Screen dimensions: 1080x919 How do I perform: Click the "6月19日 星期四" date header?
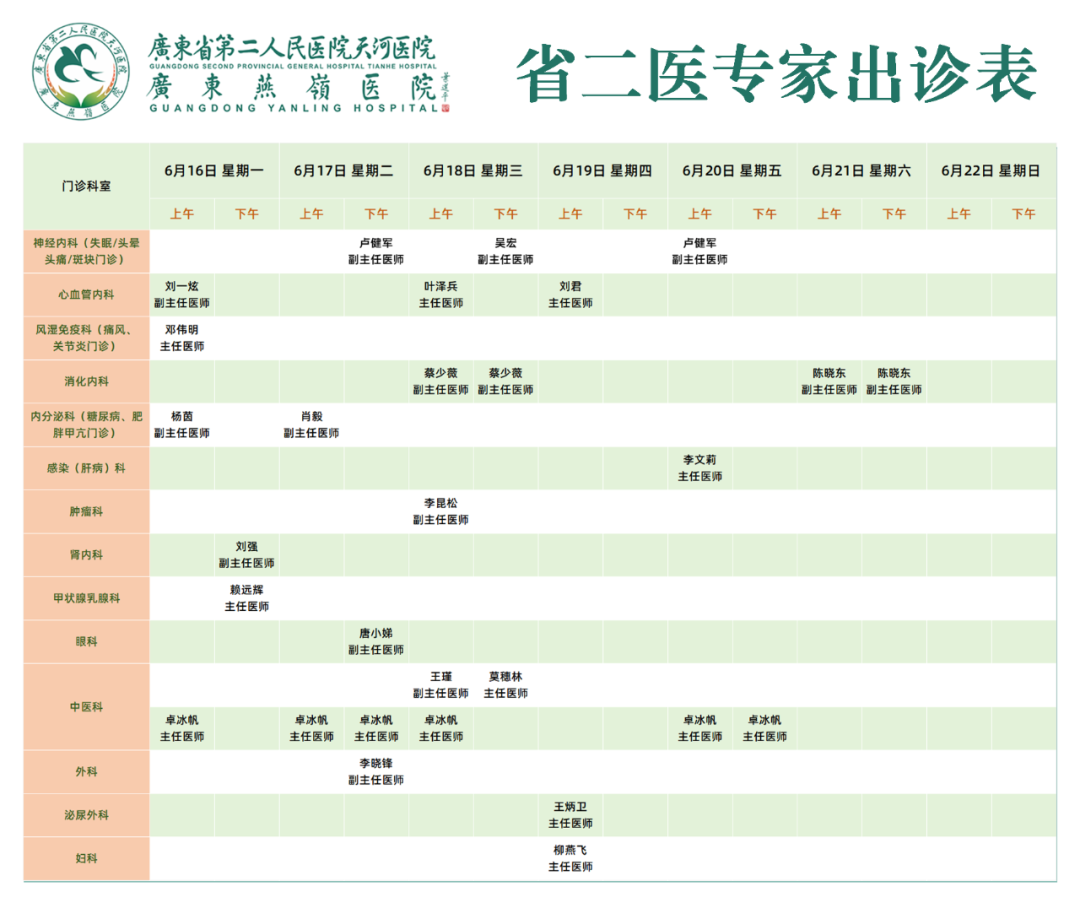tap(603, 171)
